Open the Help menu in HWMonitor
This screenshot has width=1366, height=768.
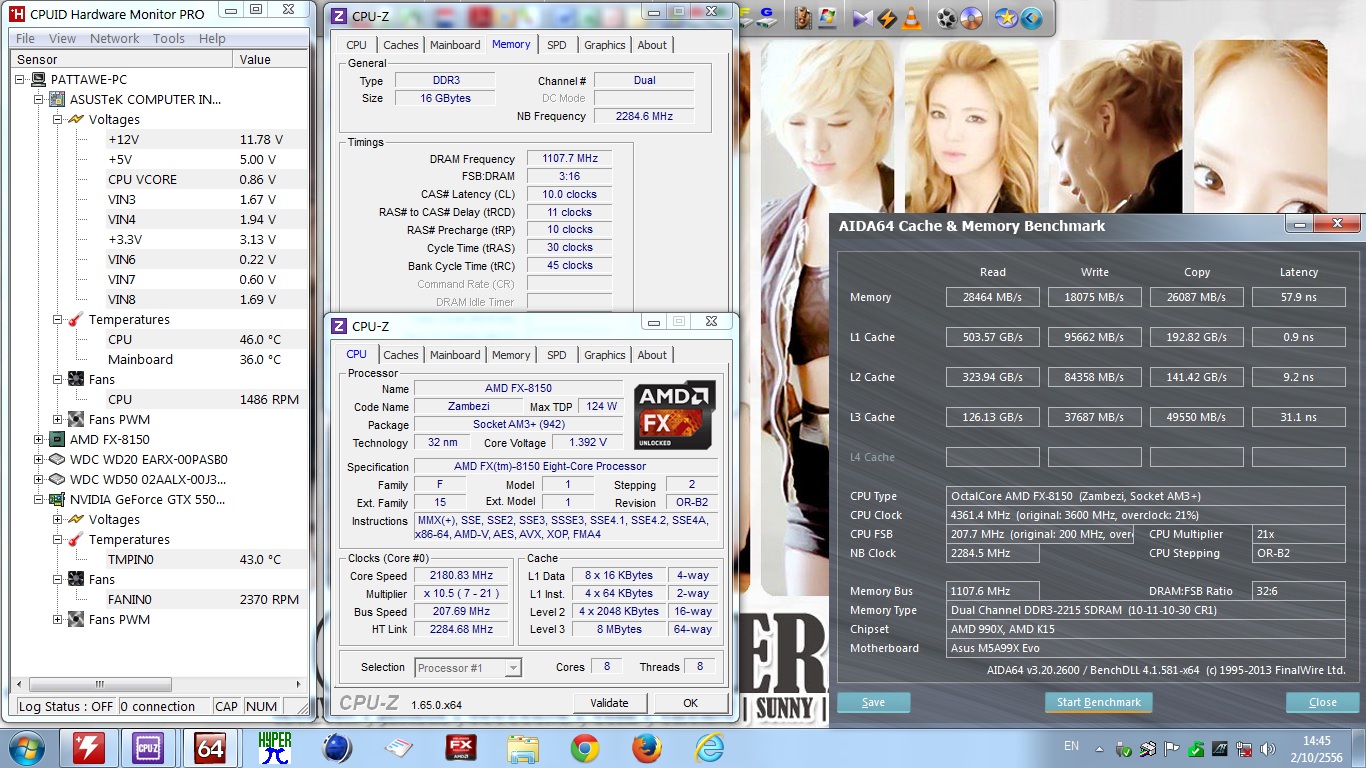tap(212, 38)
